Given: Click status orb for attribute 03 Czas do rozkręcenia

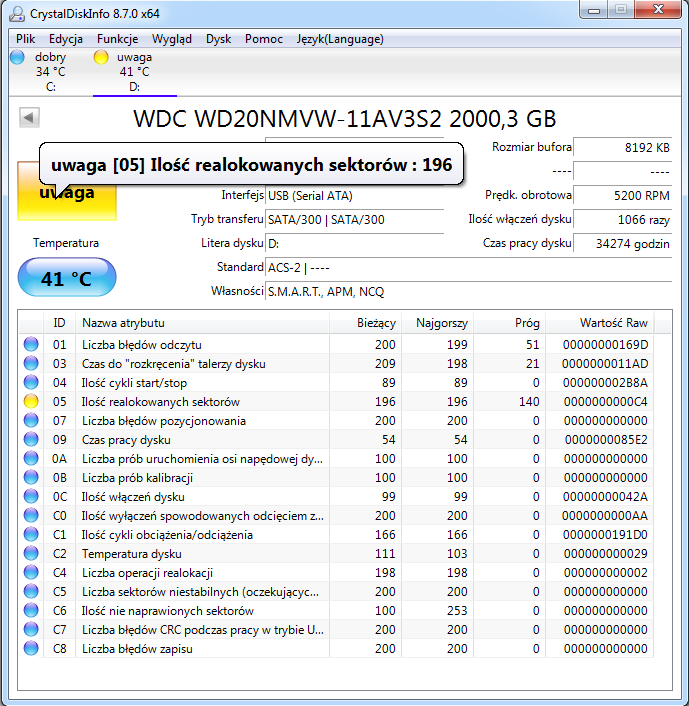Looking at the screenshot, I should click(x=31, y=363).
